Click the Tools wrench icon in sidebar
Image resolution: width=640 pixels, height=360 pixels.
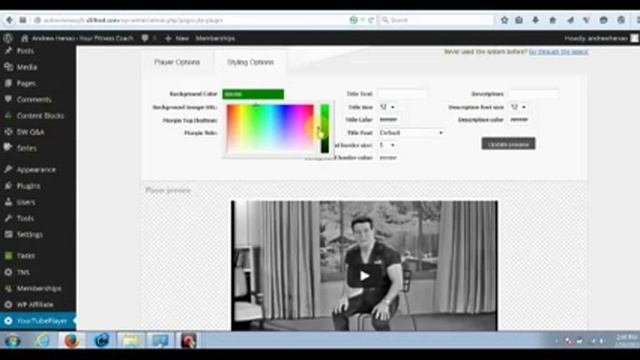click(8, 218)
